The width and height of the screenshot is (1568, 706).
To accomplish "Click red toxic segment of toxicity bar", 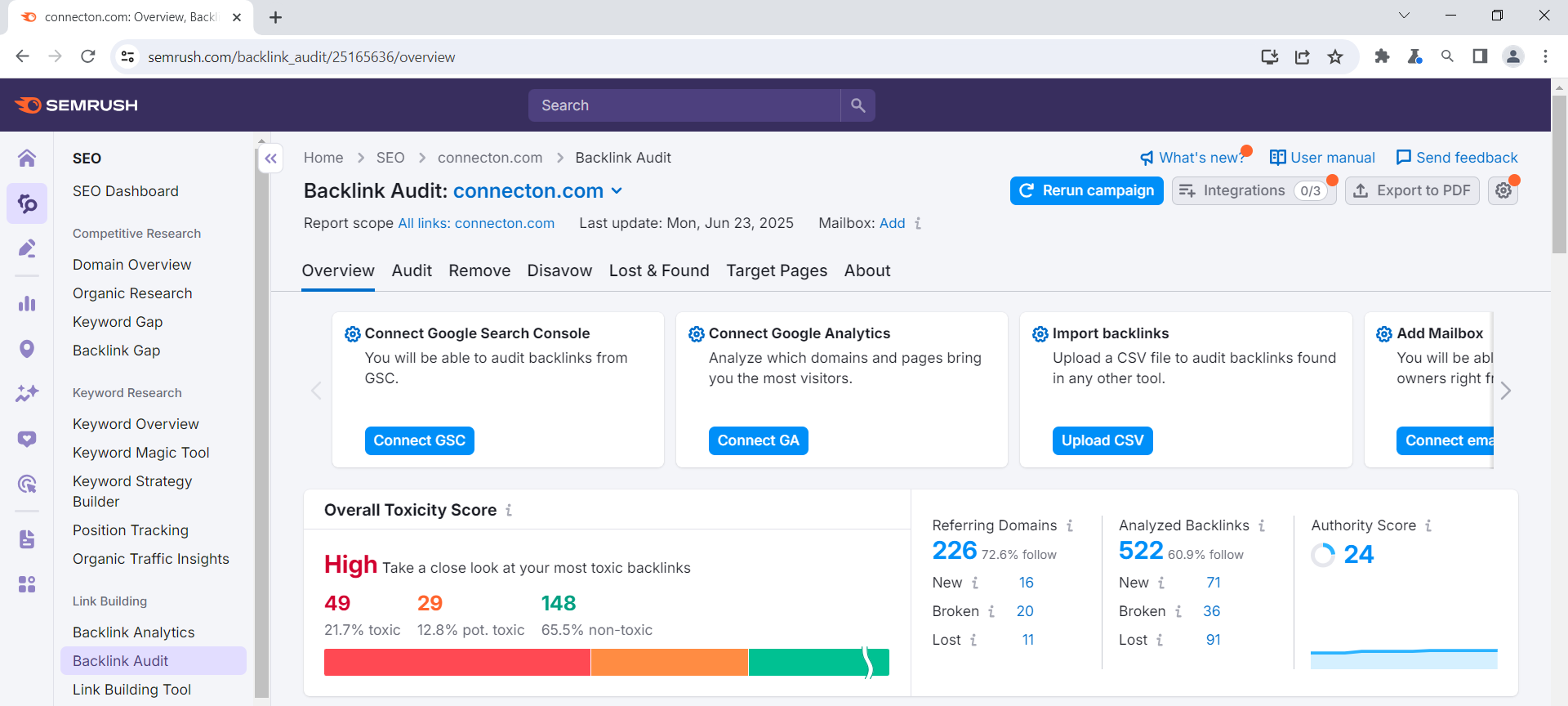I will [x=457, y=662].
